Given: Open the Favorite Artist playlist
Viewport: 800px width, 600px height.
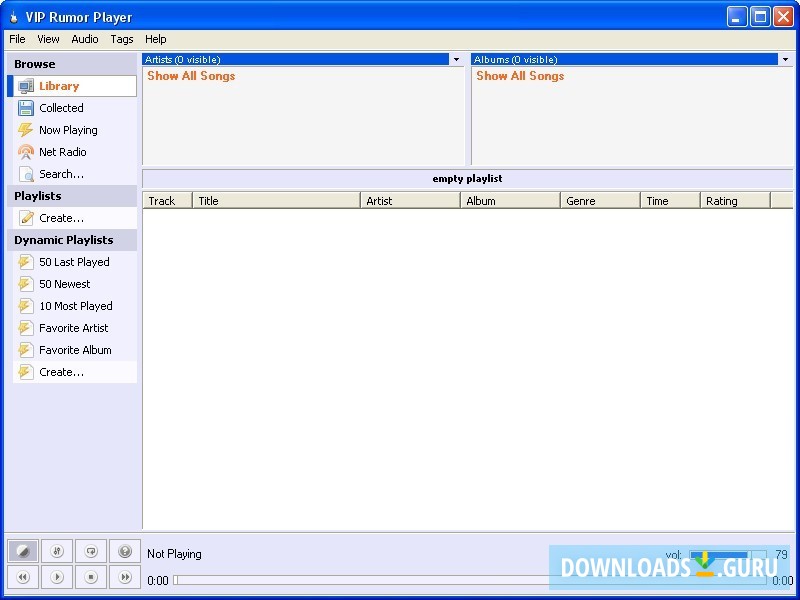Looking at the screenshot, I should tap(74, 328).
